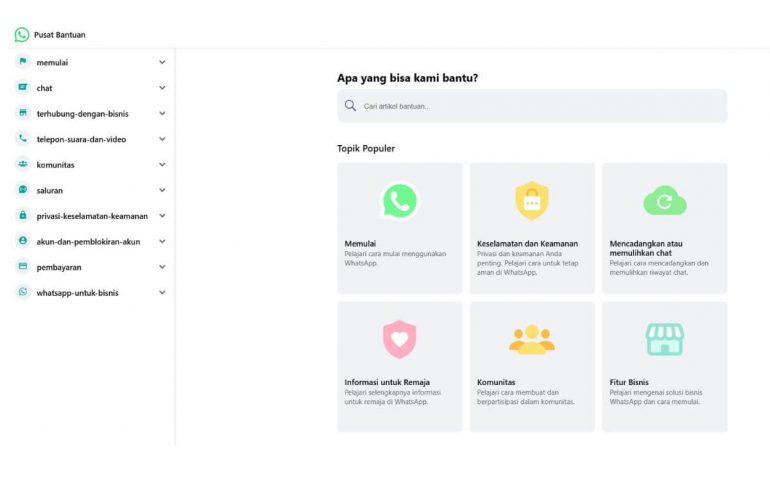Open the Memulai topic title
Screen dimensions: 770x480
pyautogui.click(x=360, y=243)
